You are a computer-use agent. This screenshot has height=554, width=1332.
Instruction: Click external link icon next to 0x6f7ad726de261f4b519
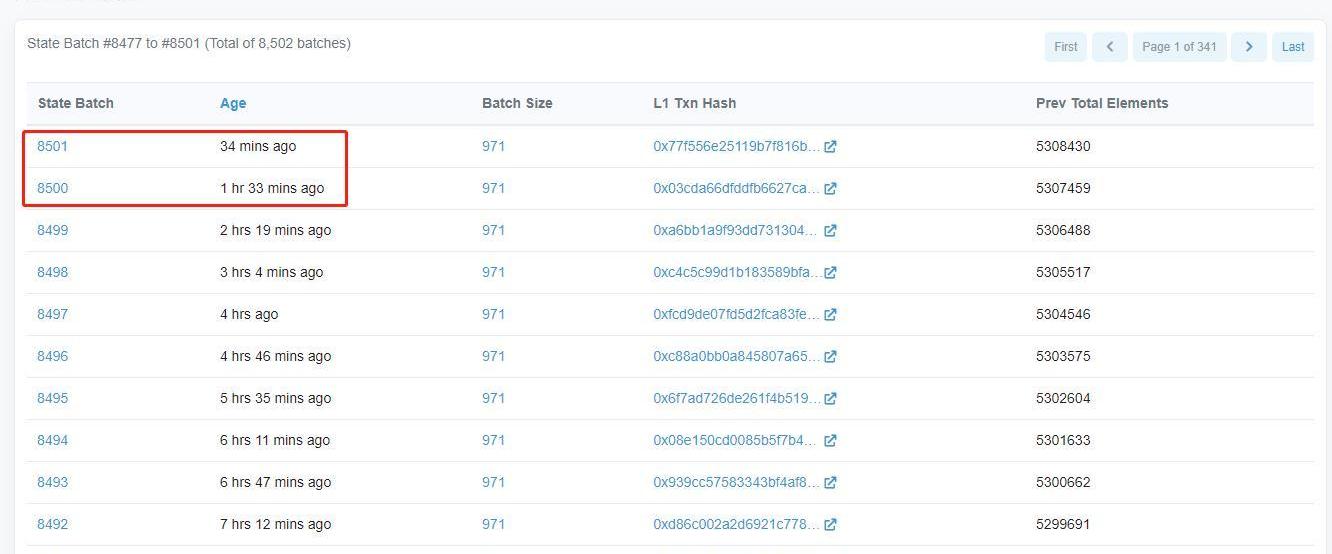(830, 399)
